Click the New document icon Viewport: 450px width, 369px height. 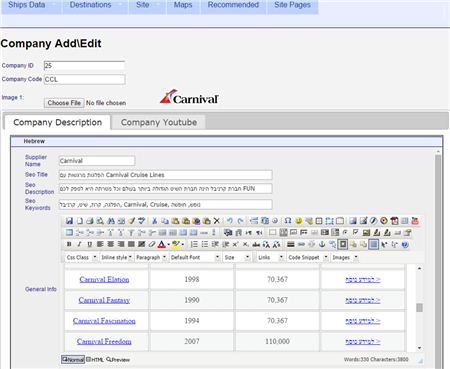(x=80, y=221)
